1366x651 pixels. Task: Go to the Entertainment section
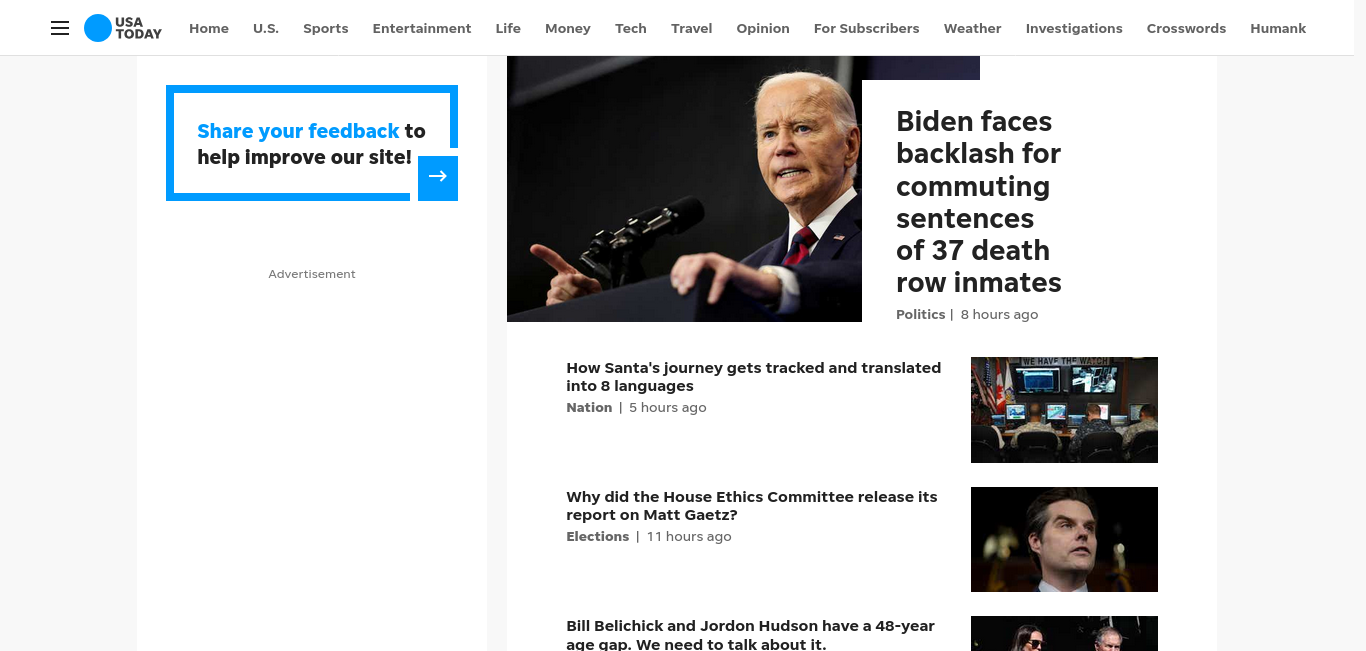click(422, 28)
